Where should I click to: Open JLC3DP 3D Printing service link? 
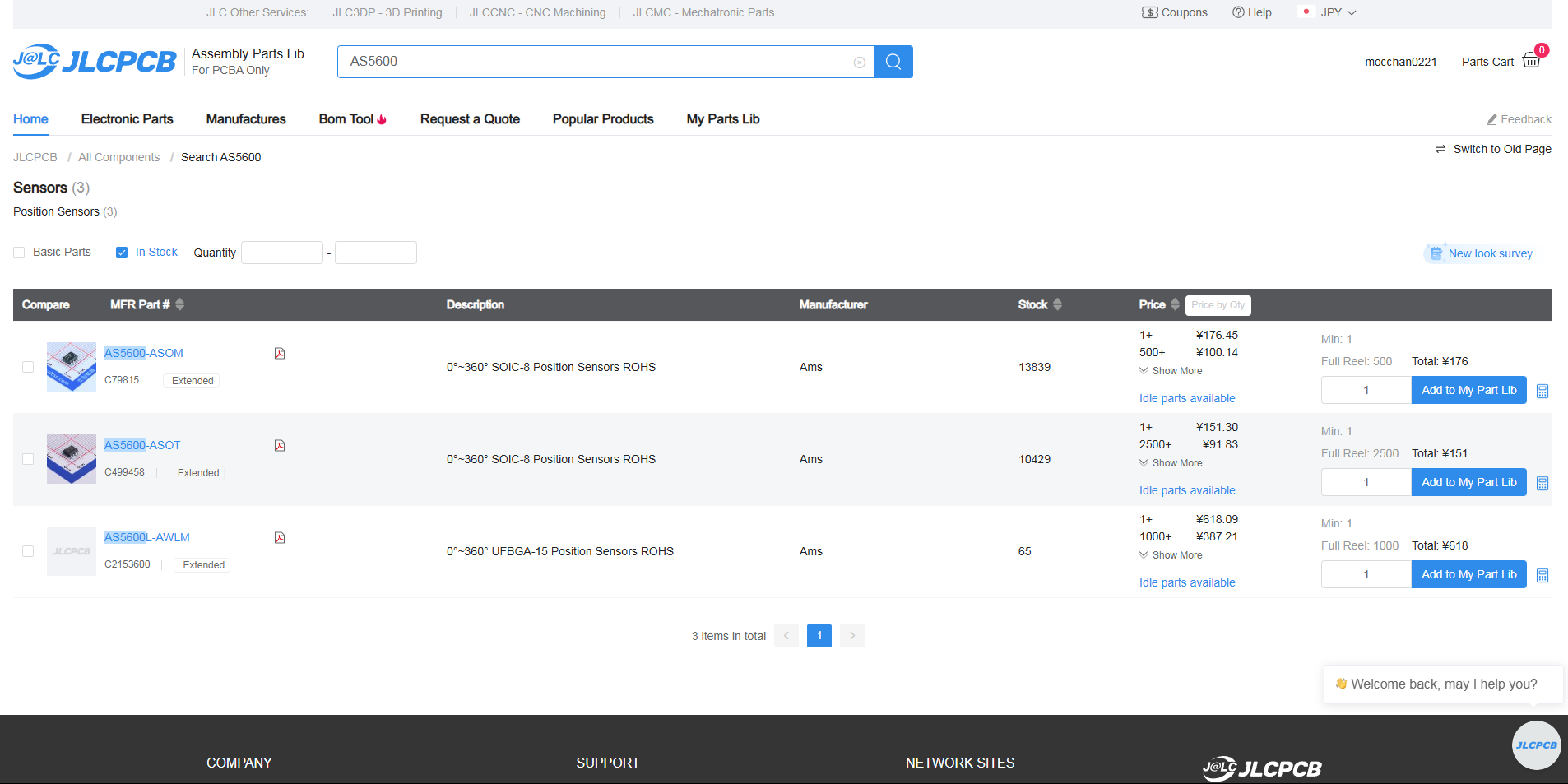(387, 12)
